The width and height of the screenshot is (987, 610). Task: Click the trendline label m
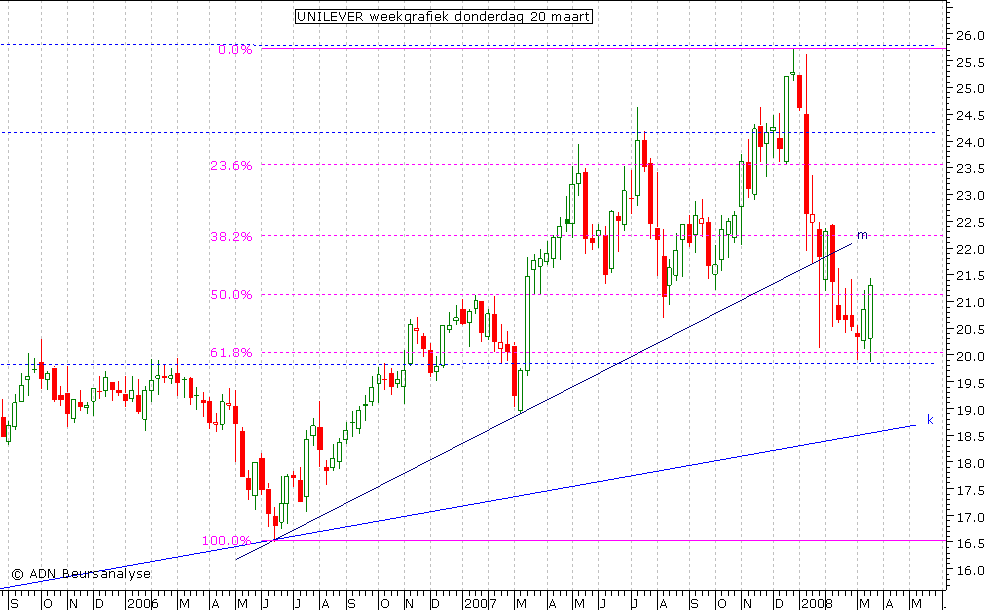point(862,235)
